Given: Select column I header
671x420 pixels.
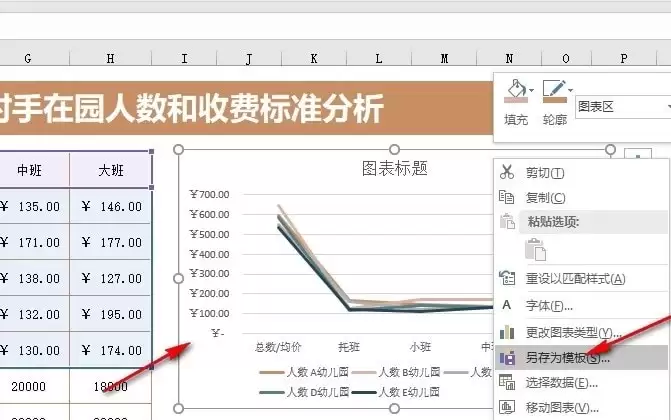Looking at the screenshot, I should 184,59.
